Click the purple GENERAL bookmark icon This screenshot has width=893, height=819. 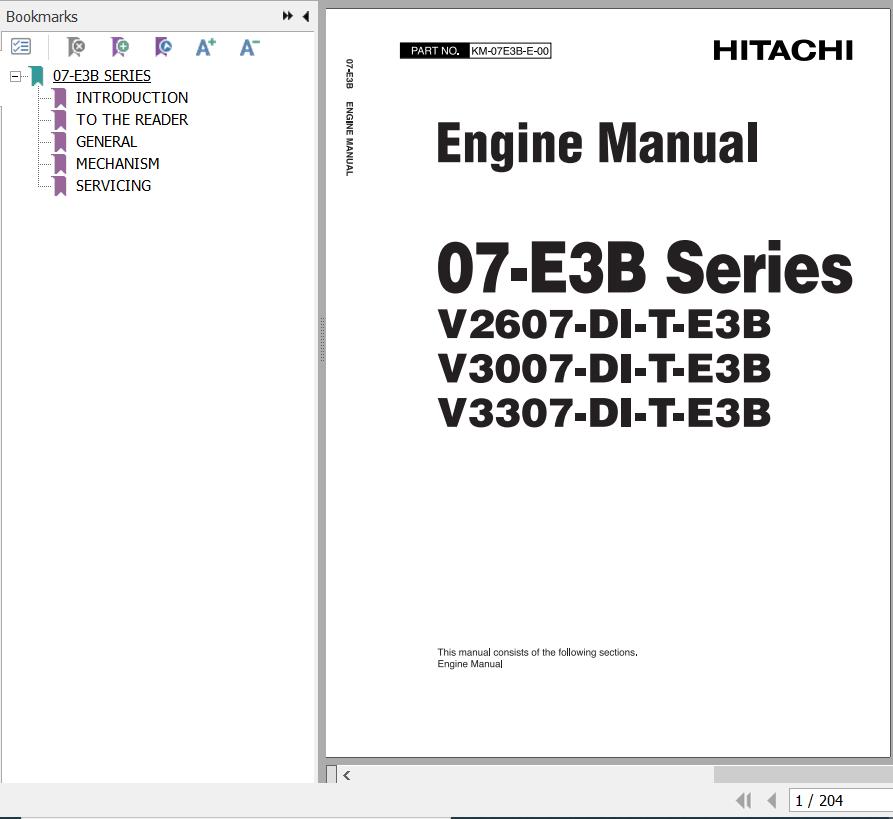[60, 142]
